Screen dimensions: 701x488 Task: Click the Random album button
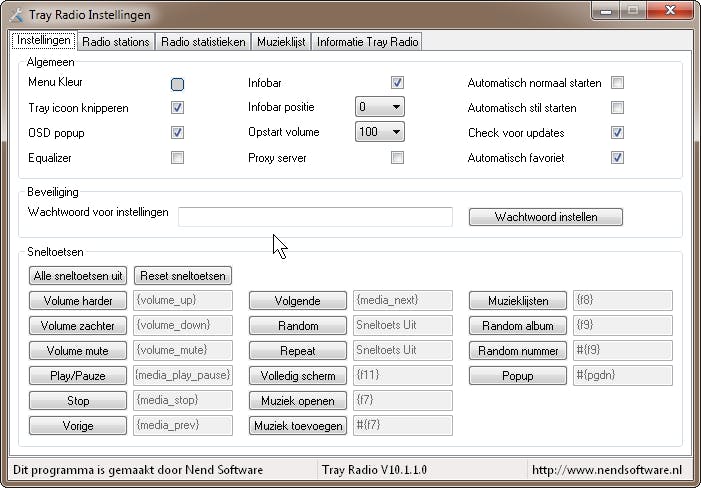click(518, 326)
